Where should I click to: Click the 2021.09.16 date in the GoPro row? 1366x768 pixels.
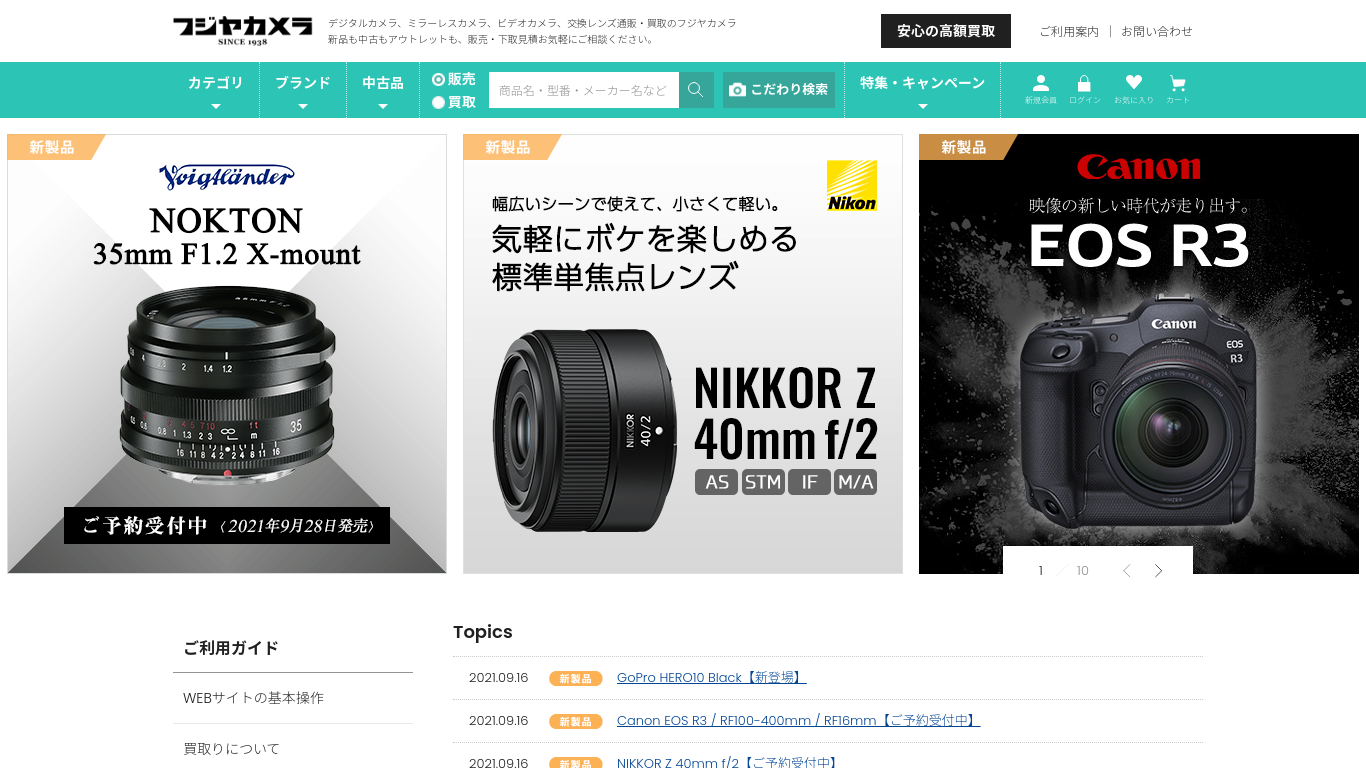tap(498, 678)
